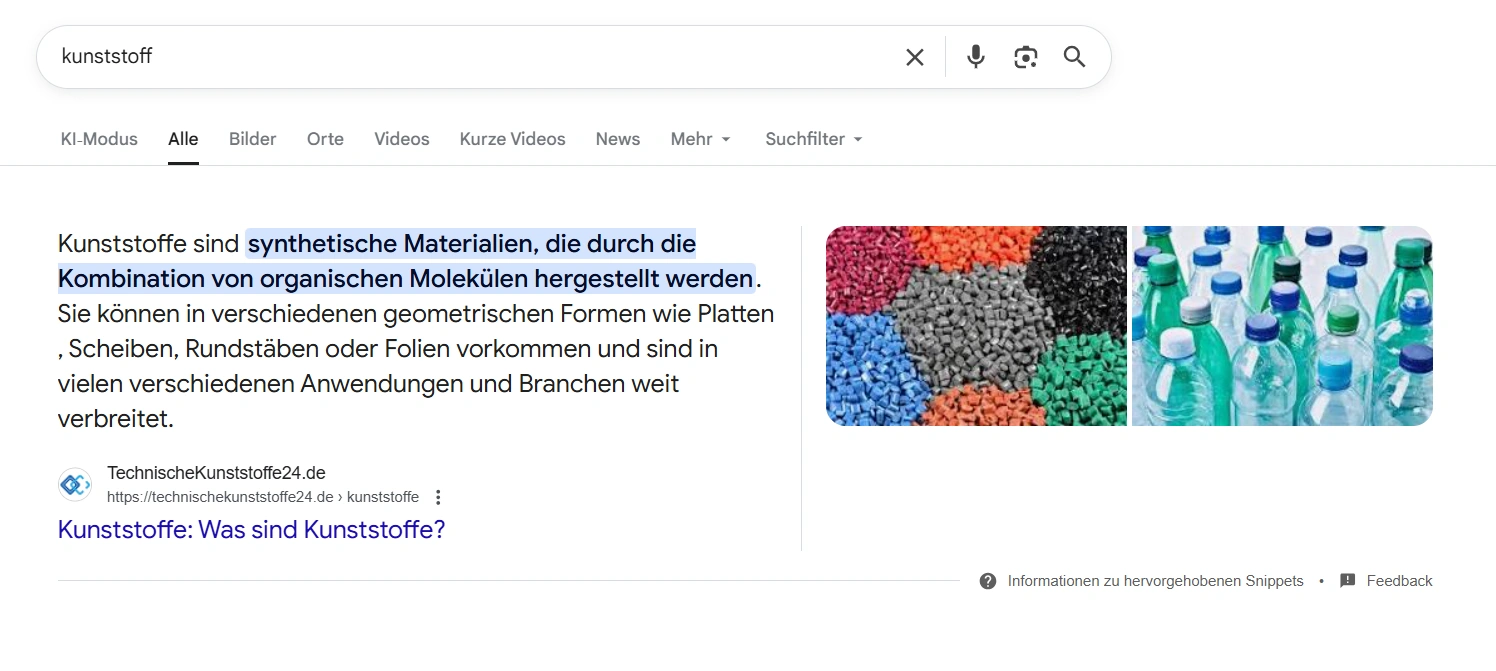Activate voice search with the microphone icon

point(974,57)
